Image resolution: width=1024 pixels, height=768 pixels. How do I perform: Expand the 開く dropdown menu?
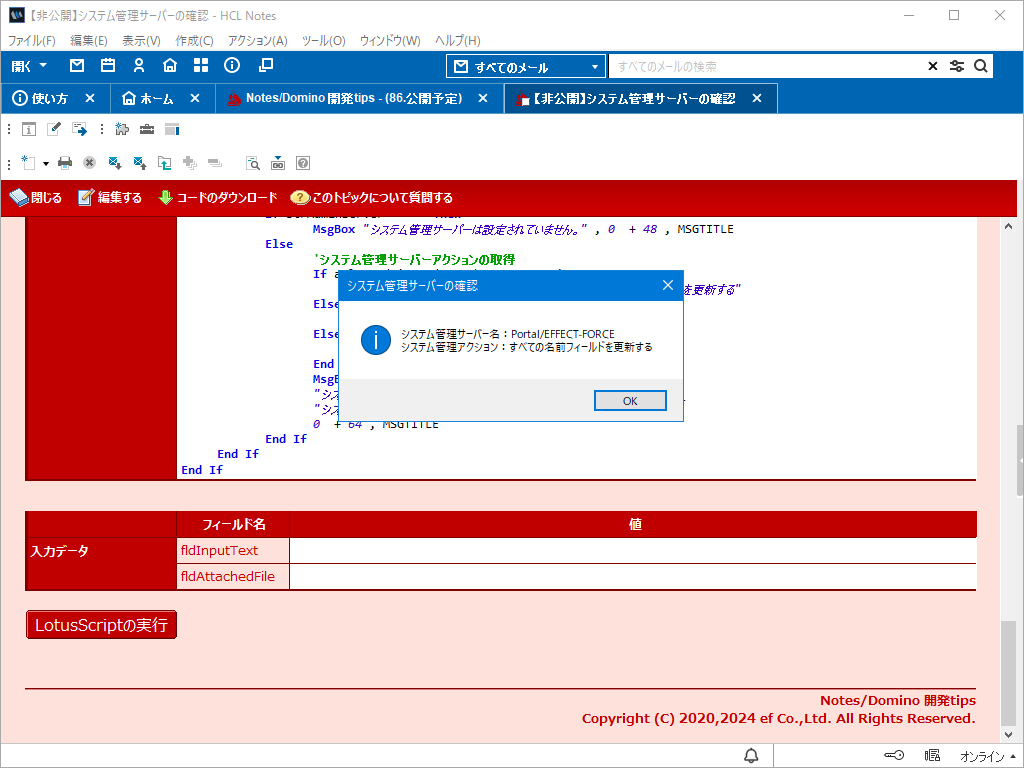point(29,66)
